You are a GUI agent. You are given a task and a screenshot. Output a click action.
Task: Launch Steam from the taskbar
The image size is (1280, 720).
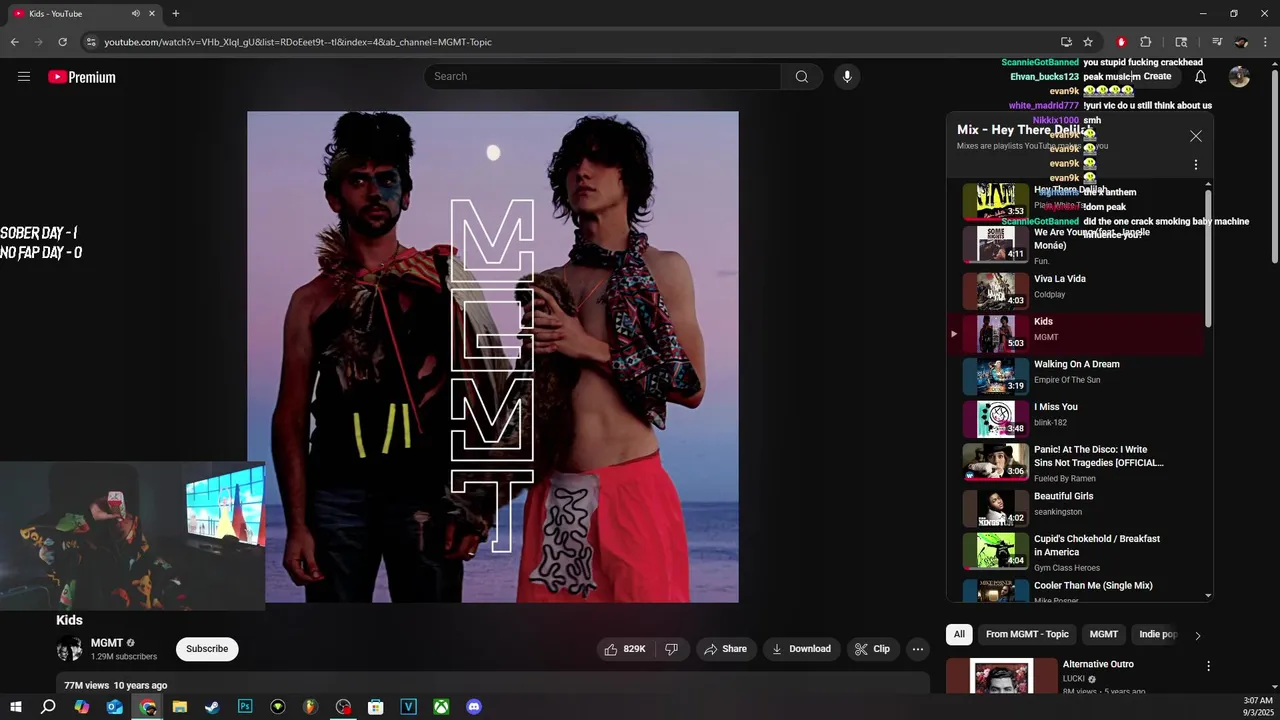pyautogui.click(x=212, y=707)
